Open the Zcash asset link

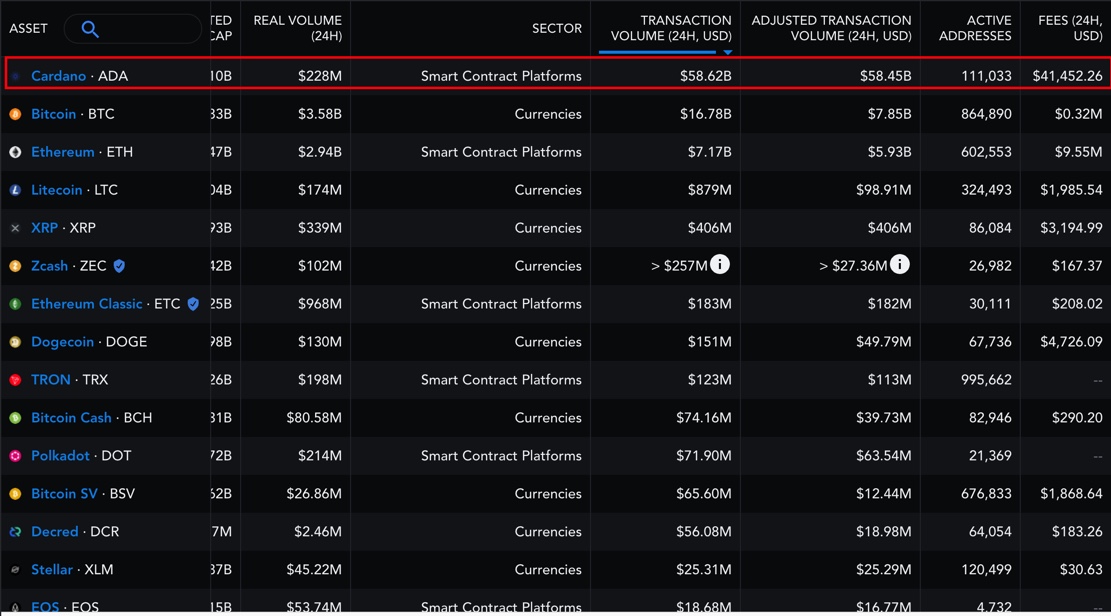click(x=50, y=266)
